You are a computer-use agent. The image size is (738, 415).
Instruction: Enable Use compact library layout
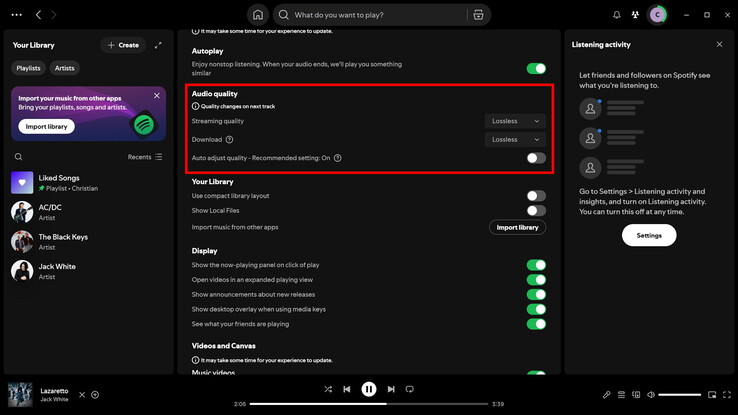(536, 196)
